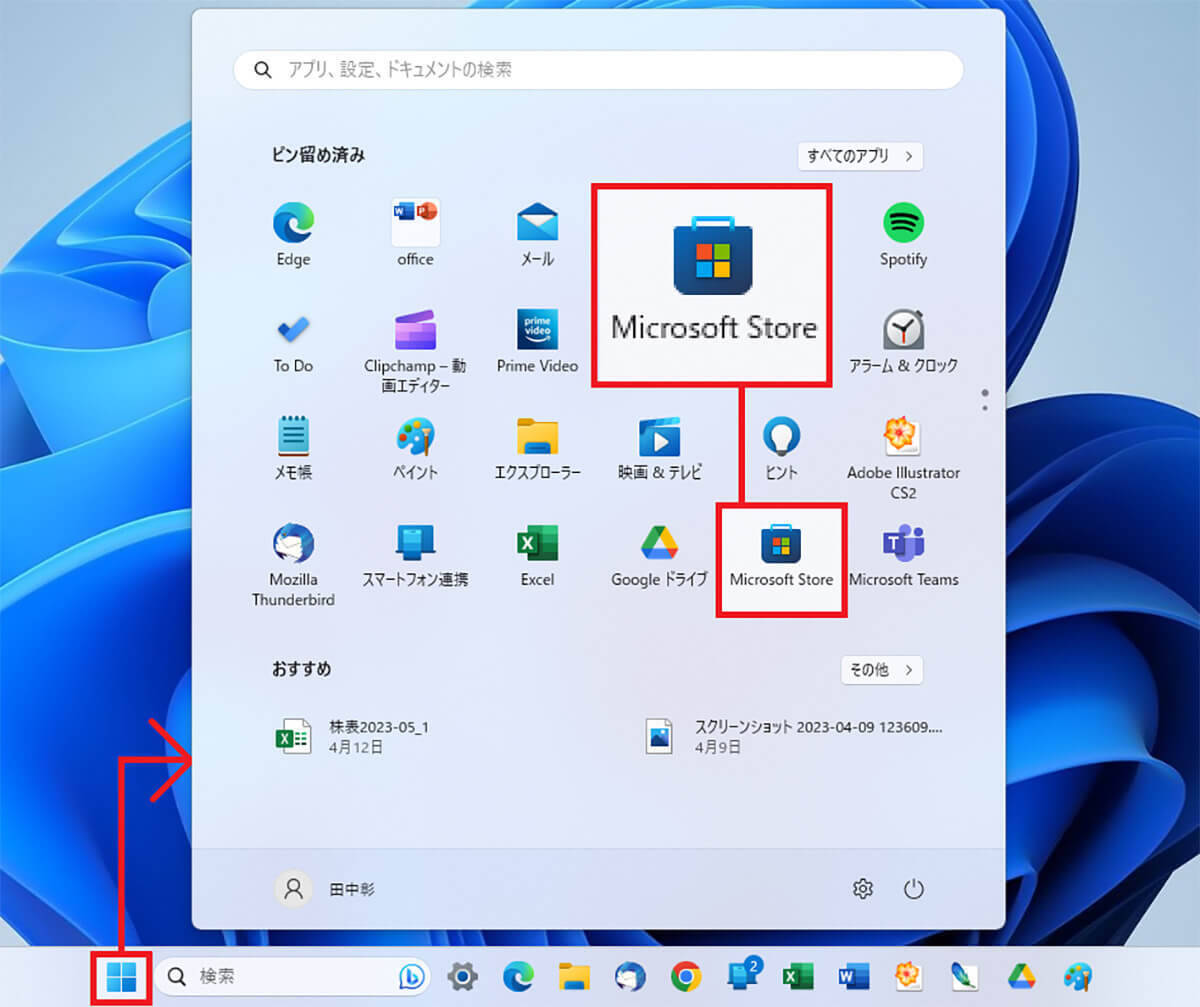Click the pinned apps page indicator dots

pos(985,400)
